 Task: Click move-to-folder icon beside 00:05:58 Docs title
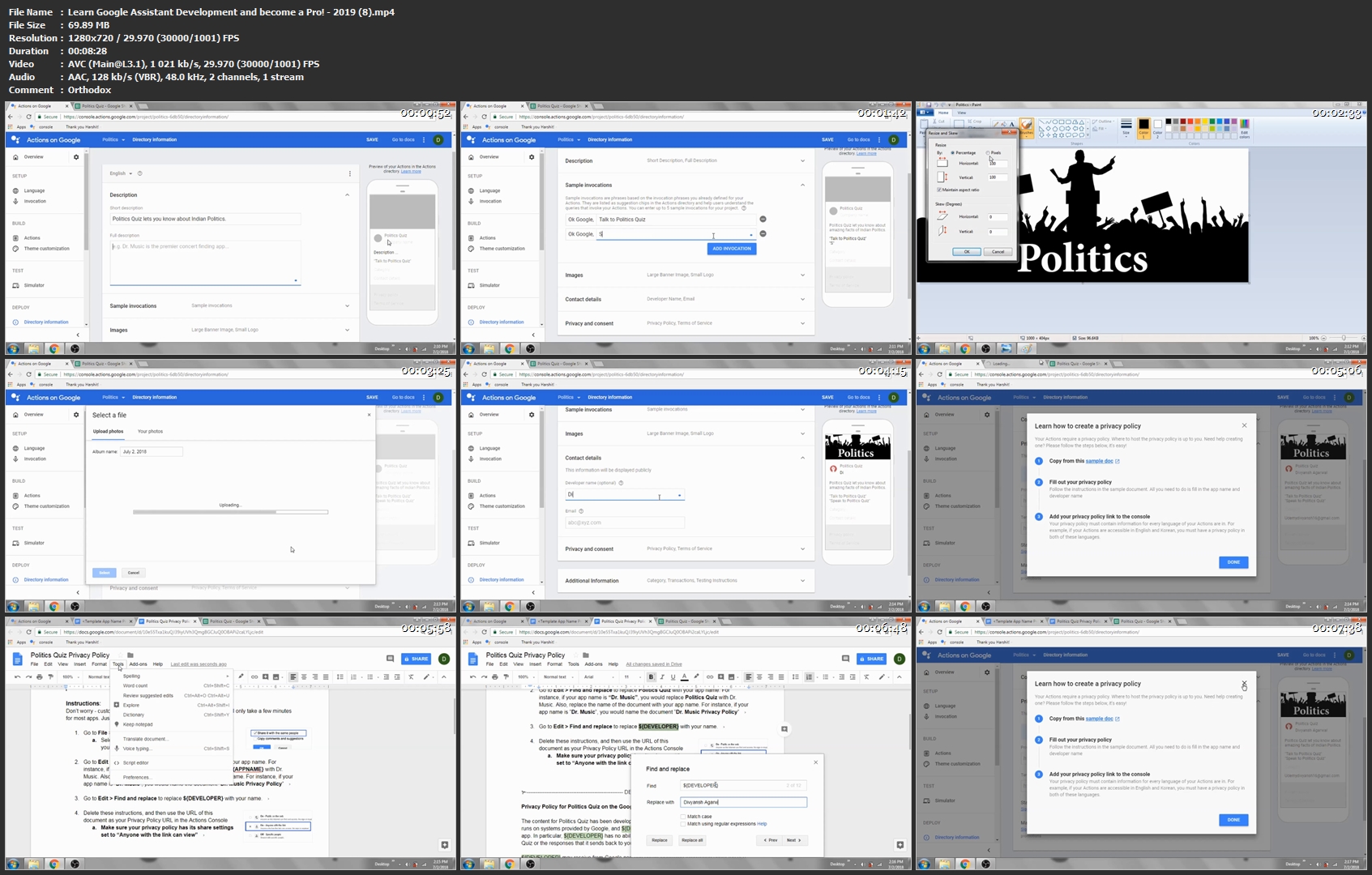click(130, 655)
